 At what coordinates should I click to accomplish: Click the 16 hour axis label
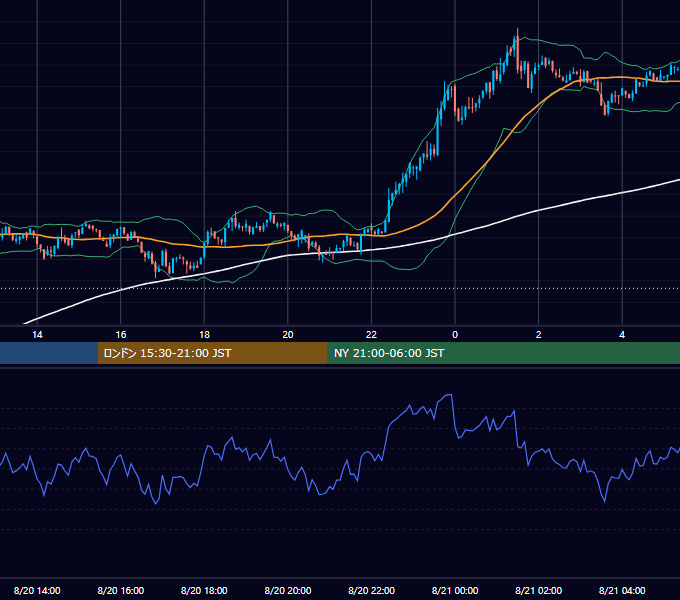(x=121, y=335)
